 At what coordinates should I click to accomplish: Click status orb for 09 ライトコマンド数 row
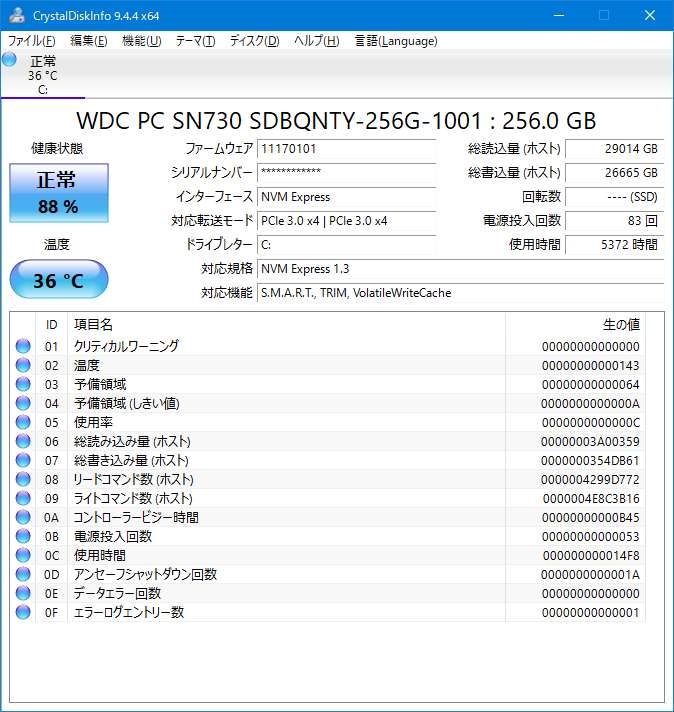point(23,498)
